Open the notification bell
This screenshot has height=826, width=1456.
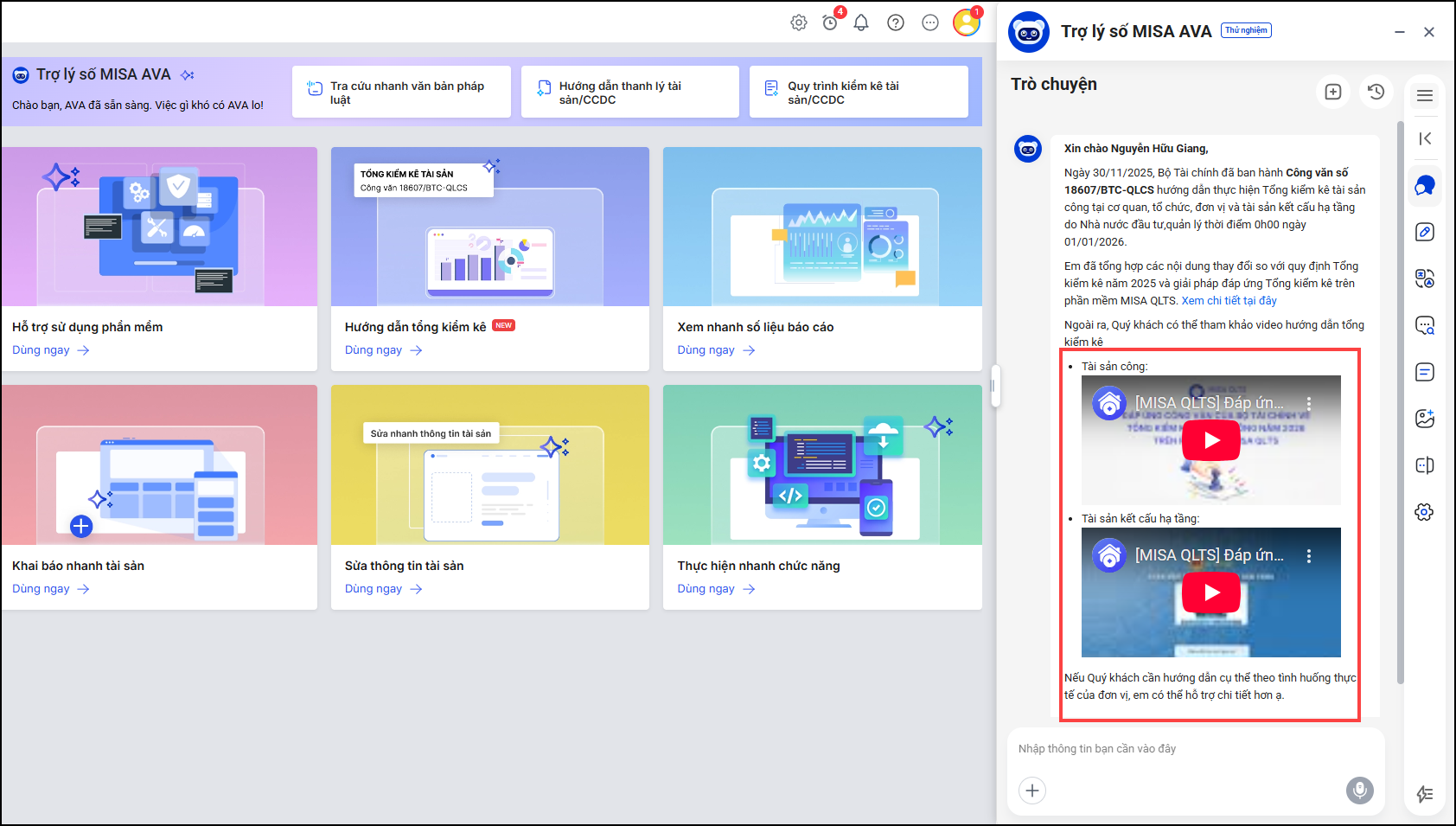(x=861, y=22)
